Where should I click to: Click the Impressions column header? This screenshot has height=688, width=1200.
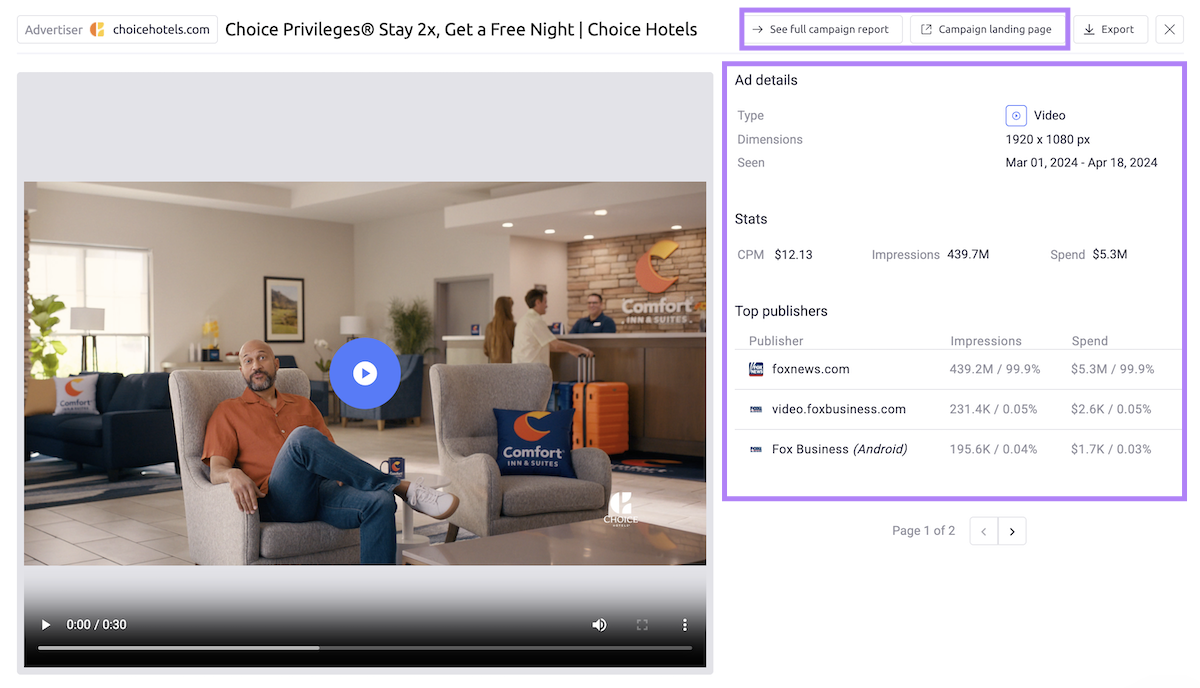coord(985,341)
